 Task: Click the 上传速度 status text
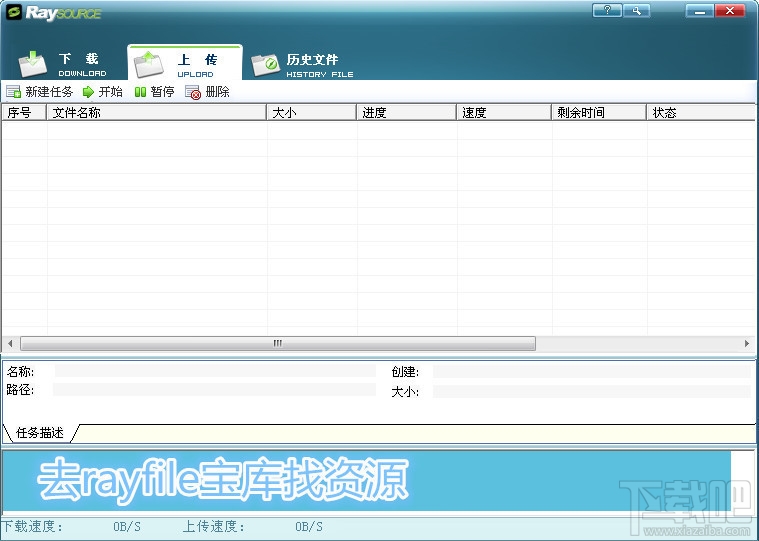tap(213, 526)
